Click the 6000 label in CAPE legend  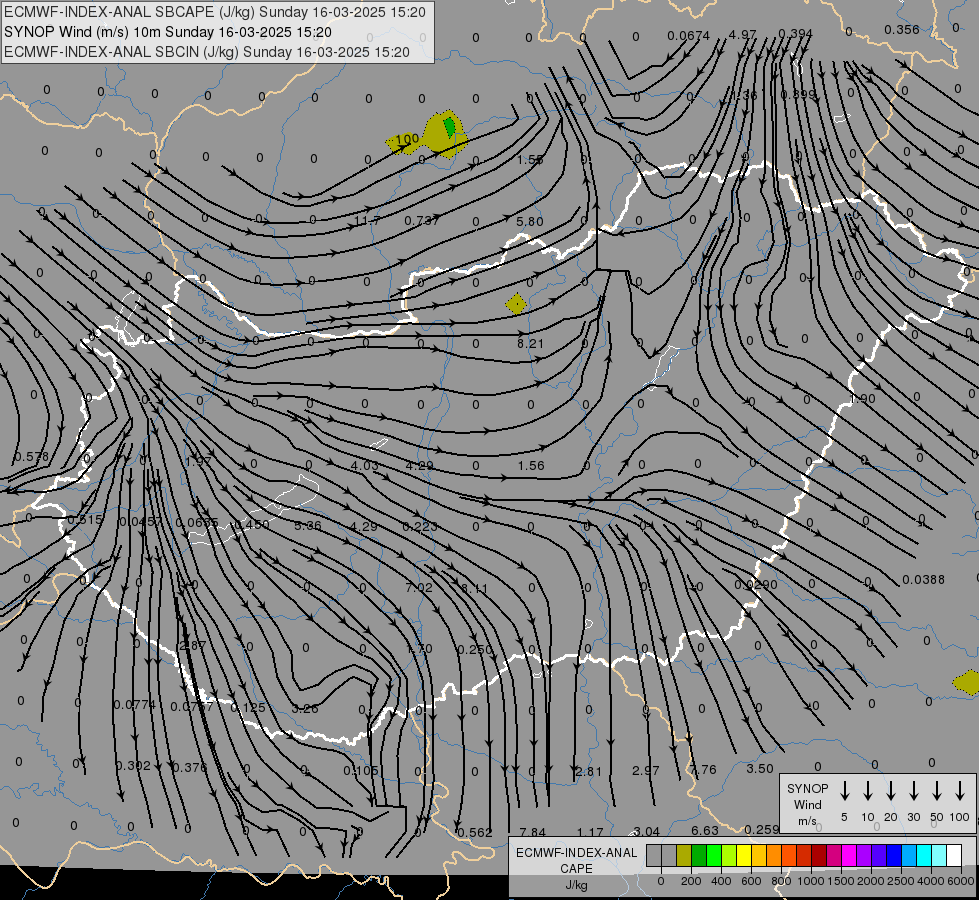961,881
